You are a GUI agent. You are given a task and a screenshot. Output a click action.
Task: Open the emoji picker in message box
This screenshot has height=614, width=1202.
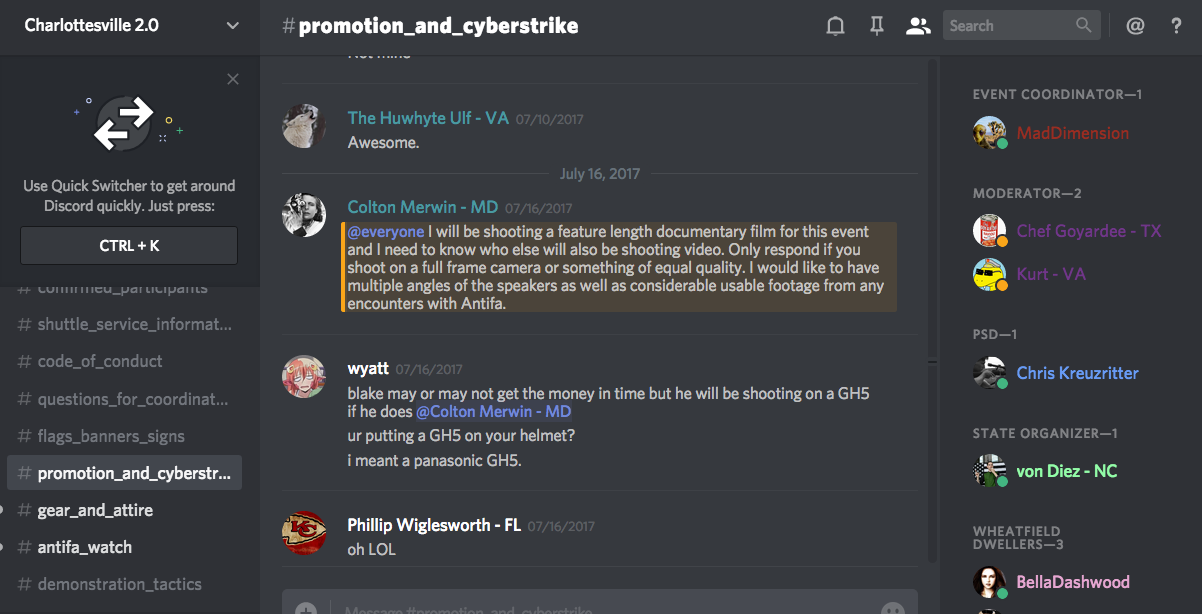(x=893, y=609)
